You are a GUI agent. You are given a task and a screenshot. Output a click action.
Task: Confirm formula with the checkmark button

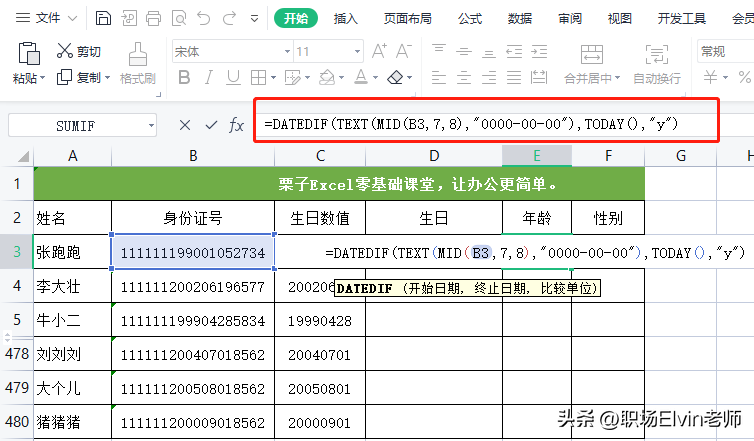[211, 125]
